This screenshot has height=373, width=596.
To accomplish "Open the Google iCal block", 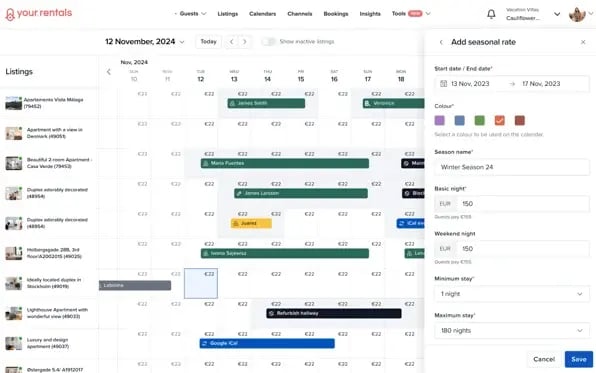I will tap(267, 344).
